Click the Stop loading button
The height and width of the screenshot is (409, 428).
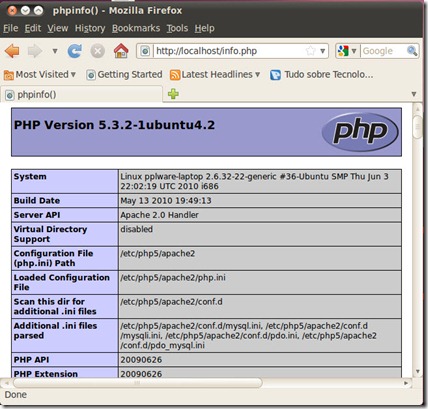point(98,51)
